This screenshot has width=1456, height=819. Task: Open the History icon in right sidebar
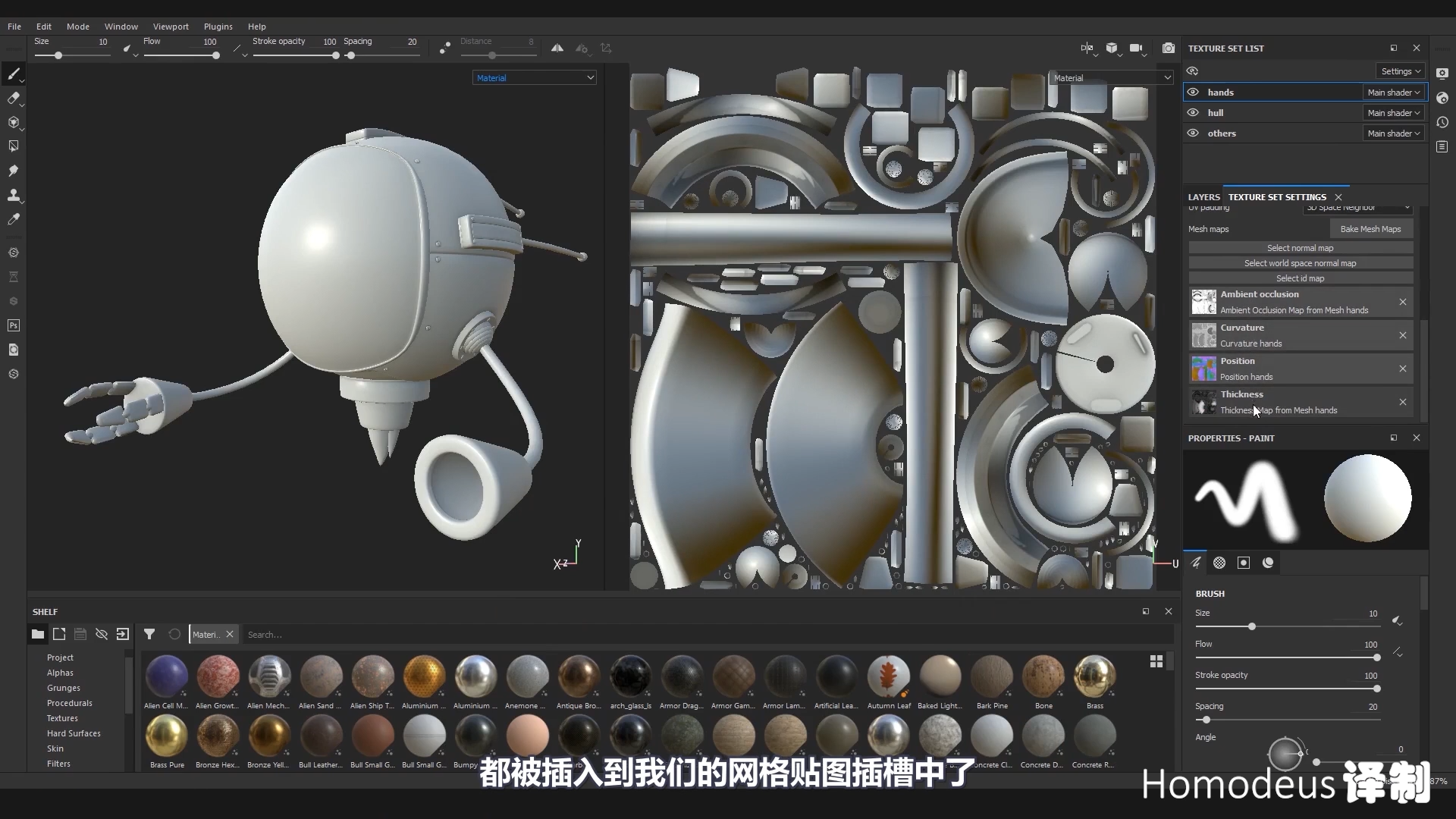point(1442,122)
